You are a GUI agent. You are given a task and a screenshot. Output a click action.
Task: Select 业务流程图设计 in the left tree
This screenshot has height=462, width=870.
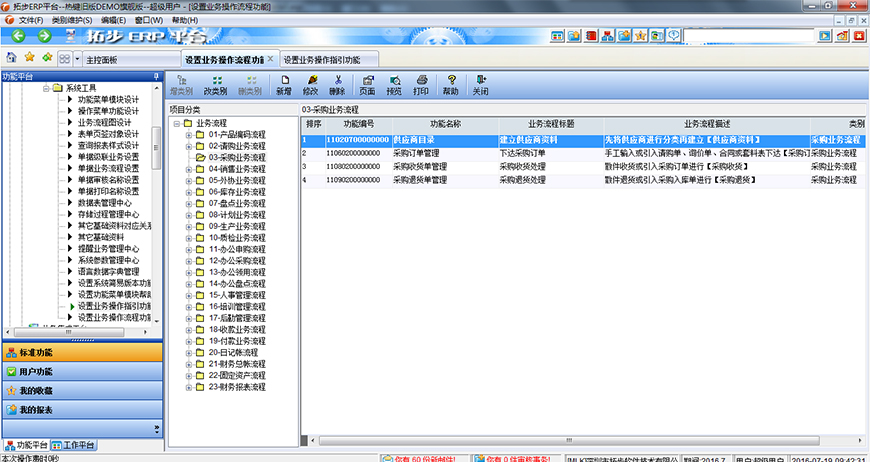108,123
